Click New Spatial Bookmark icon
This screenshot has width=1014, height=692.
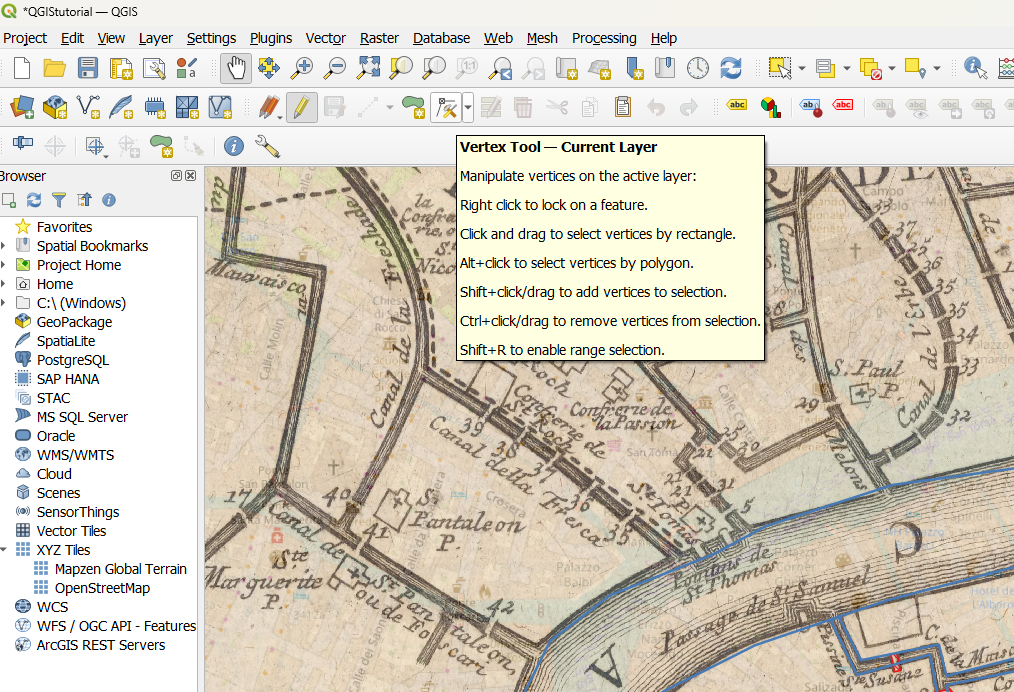pyautogui.click(x=634, y=68)
